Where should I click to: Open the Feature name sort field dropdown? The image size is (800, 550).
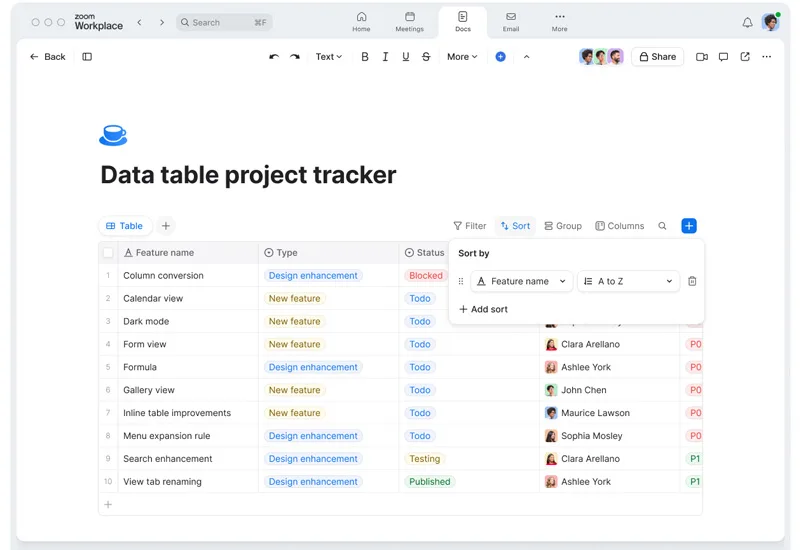coord(522,282)
